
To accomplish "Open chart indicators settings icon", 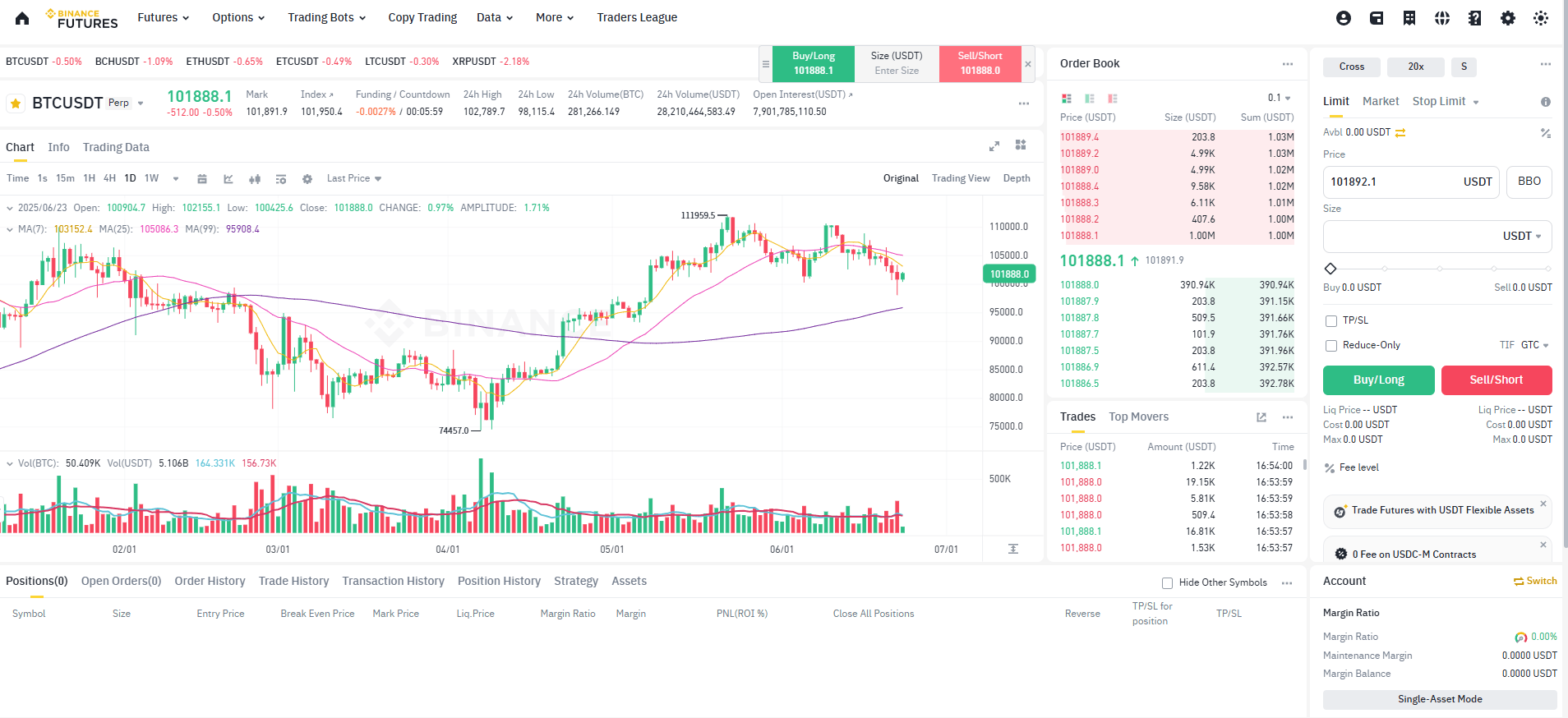I will (281, 179).
